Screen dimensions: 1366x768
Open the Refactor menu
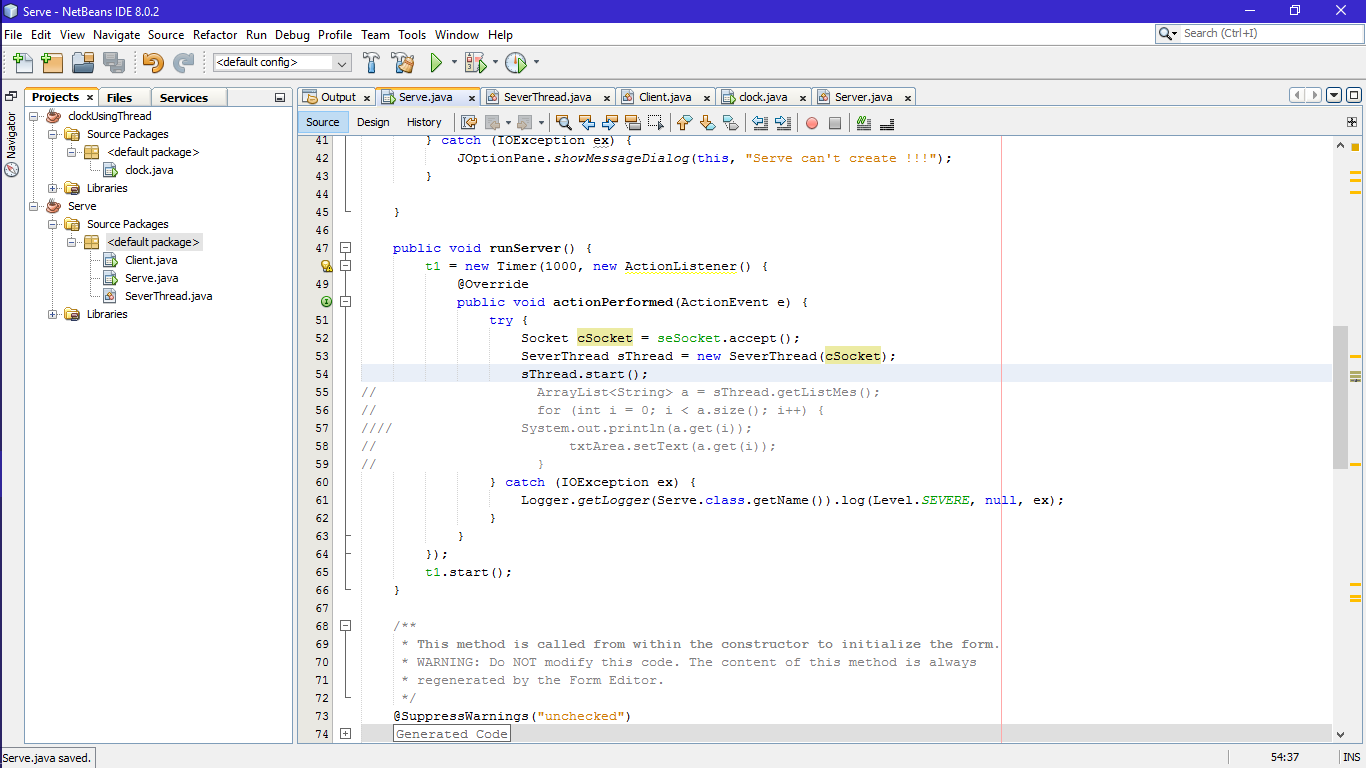215,34
